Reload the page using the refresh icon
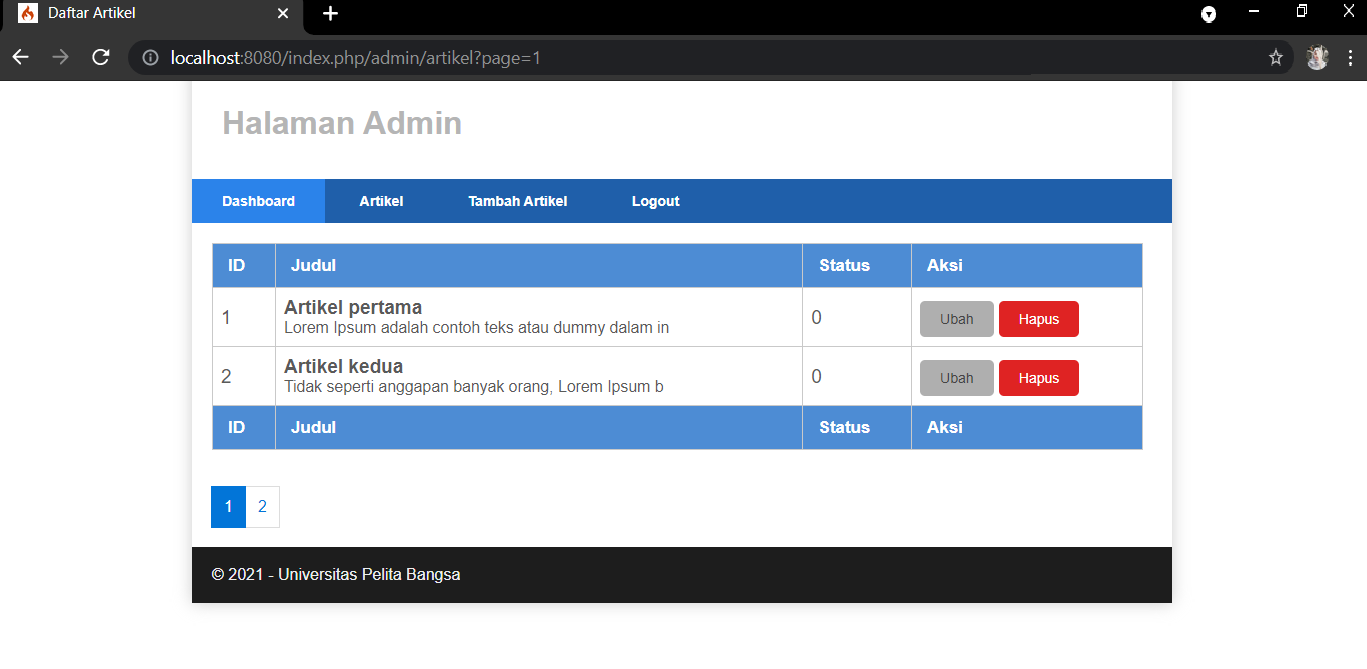This screenshot has width=1367, height=669. (x=100, y=57)
